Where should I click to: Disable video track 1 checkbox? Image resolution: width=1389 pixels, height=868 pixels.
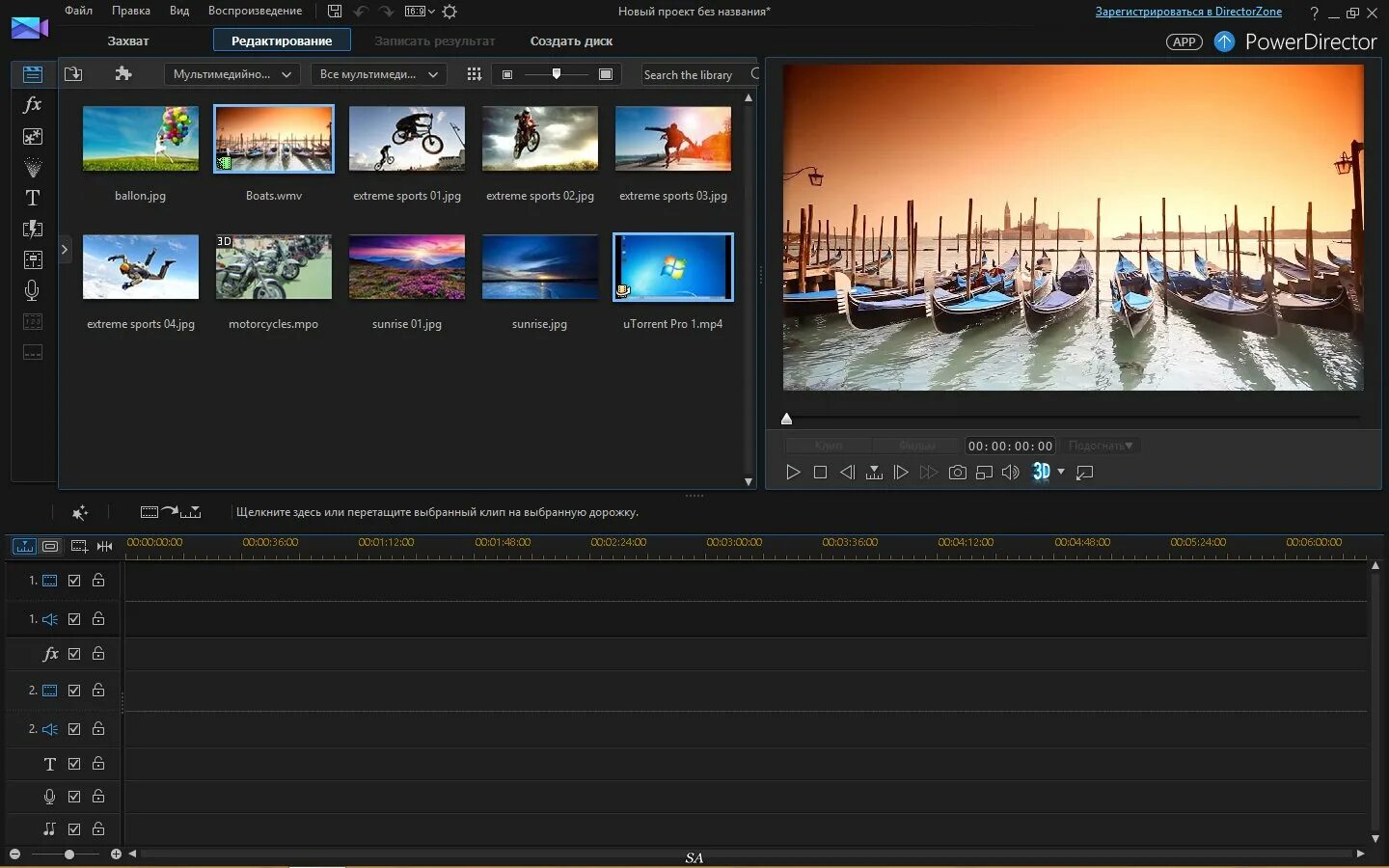(x=74, y=581)
